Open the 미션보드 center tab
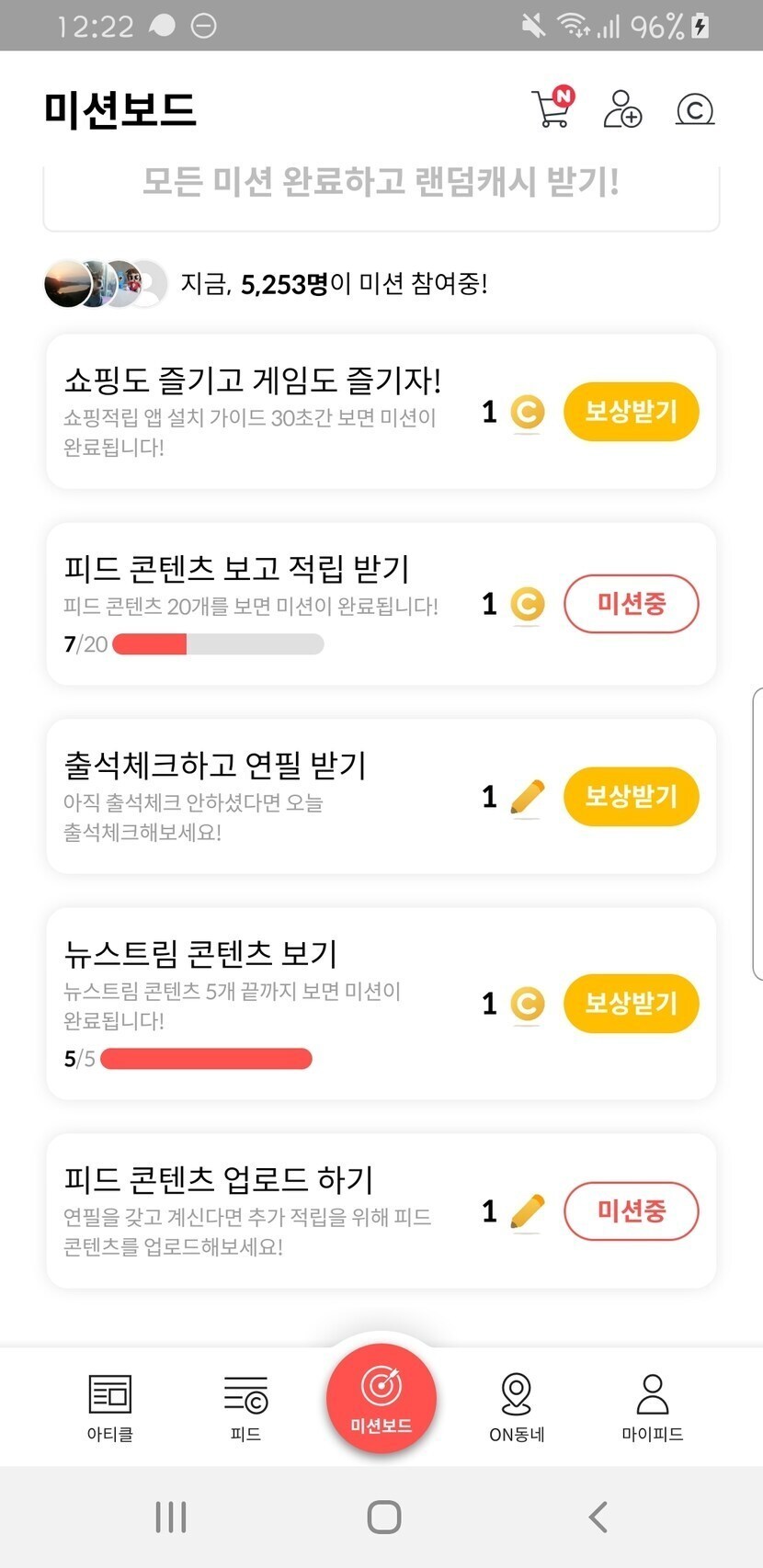 pos(381,1399)
